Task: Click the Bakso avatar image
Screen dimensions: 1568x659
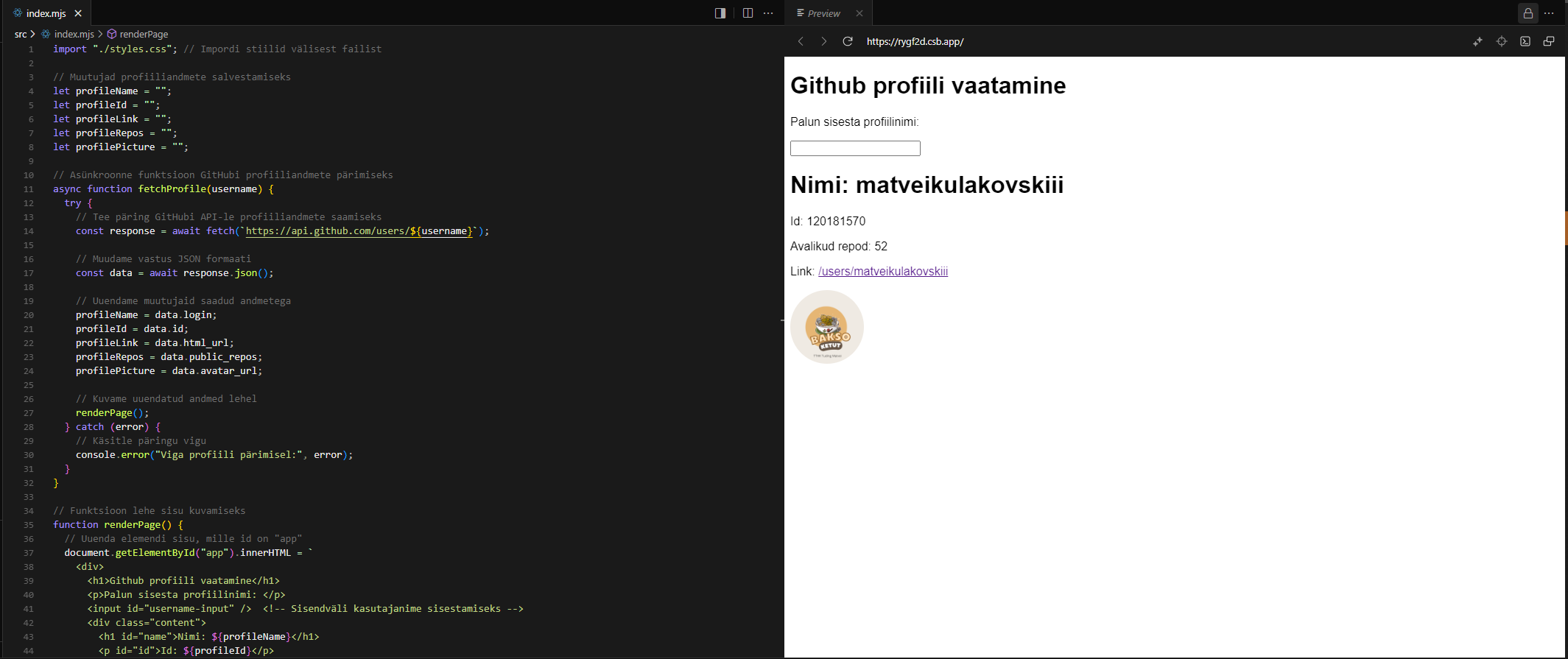Action: pyautogui.click(x=827, y=327)
